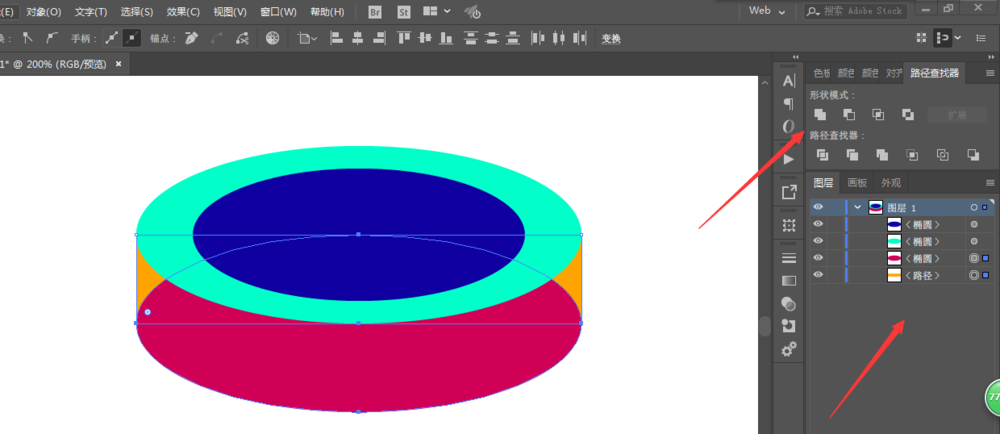Switch to the 外观 tab
Screen dimensions: 1000x434
(x=890, y=183)
